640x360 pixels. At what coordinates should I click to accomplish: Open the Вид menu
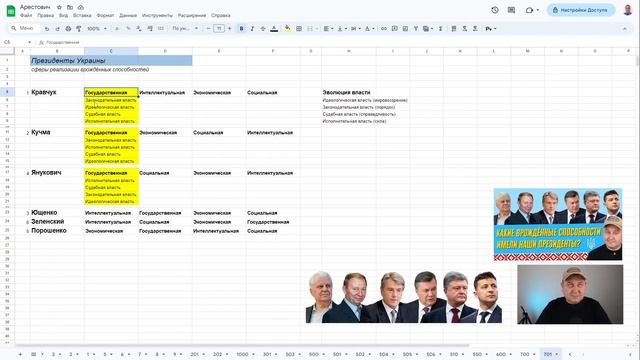click(63, 16)
